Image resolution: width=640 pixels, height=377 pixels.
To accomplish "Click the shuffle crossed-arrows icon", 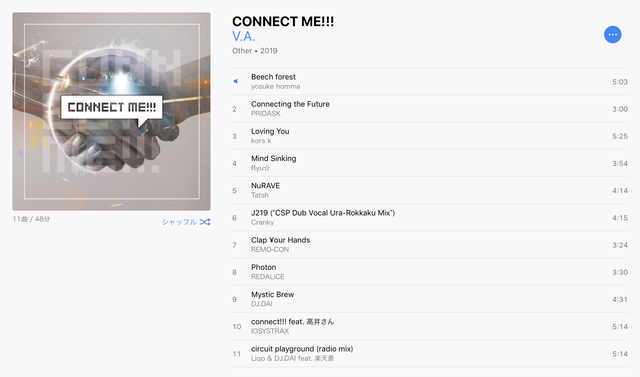I will pos(205,222).
